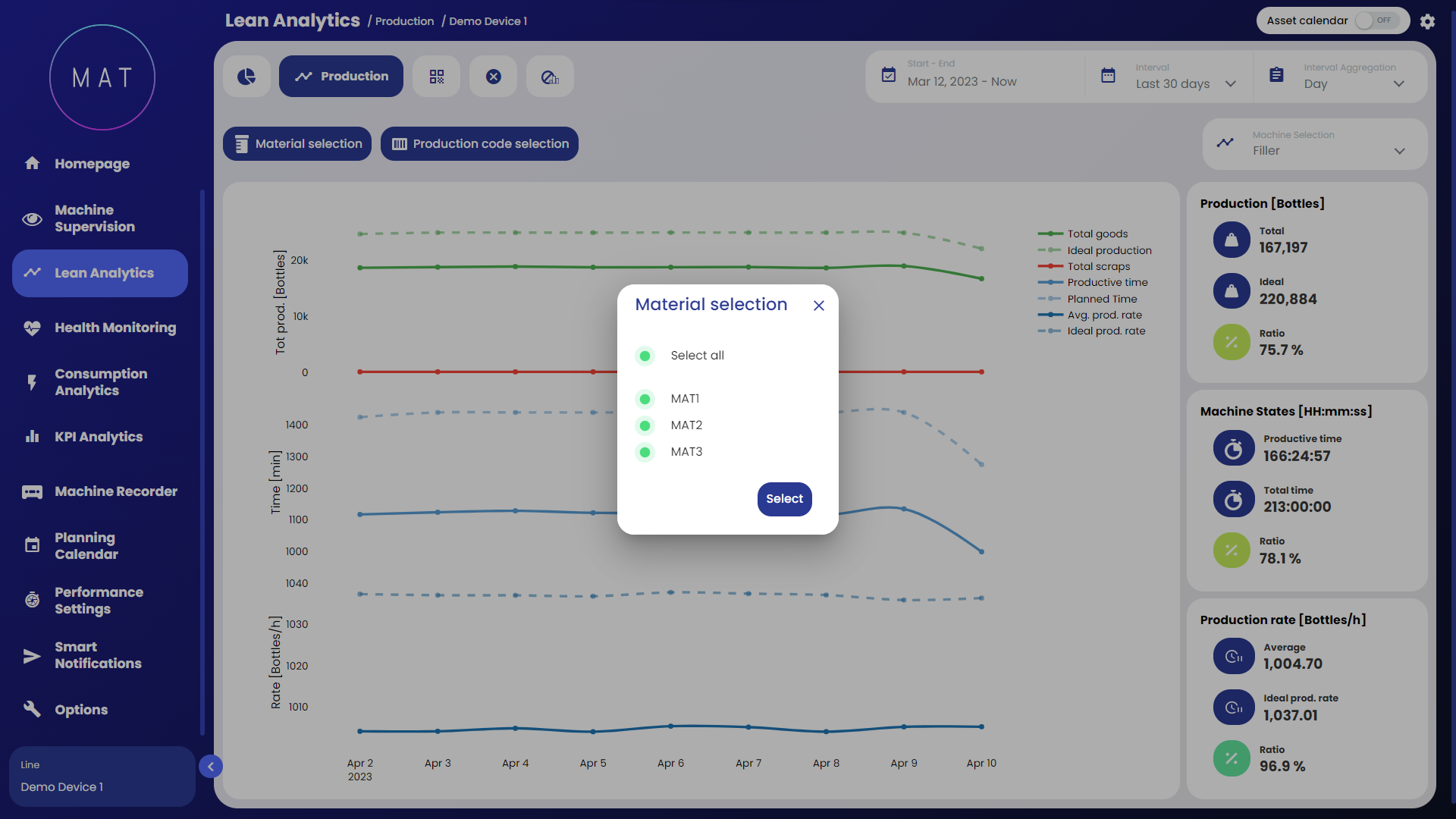Image resolution: width=1456 pixels, height=819 pixels.
Task: Toggle the Select all option
Action: (x=645, y=356)
